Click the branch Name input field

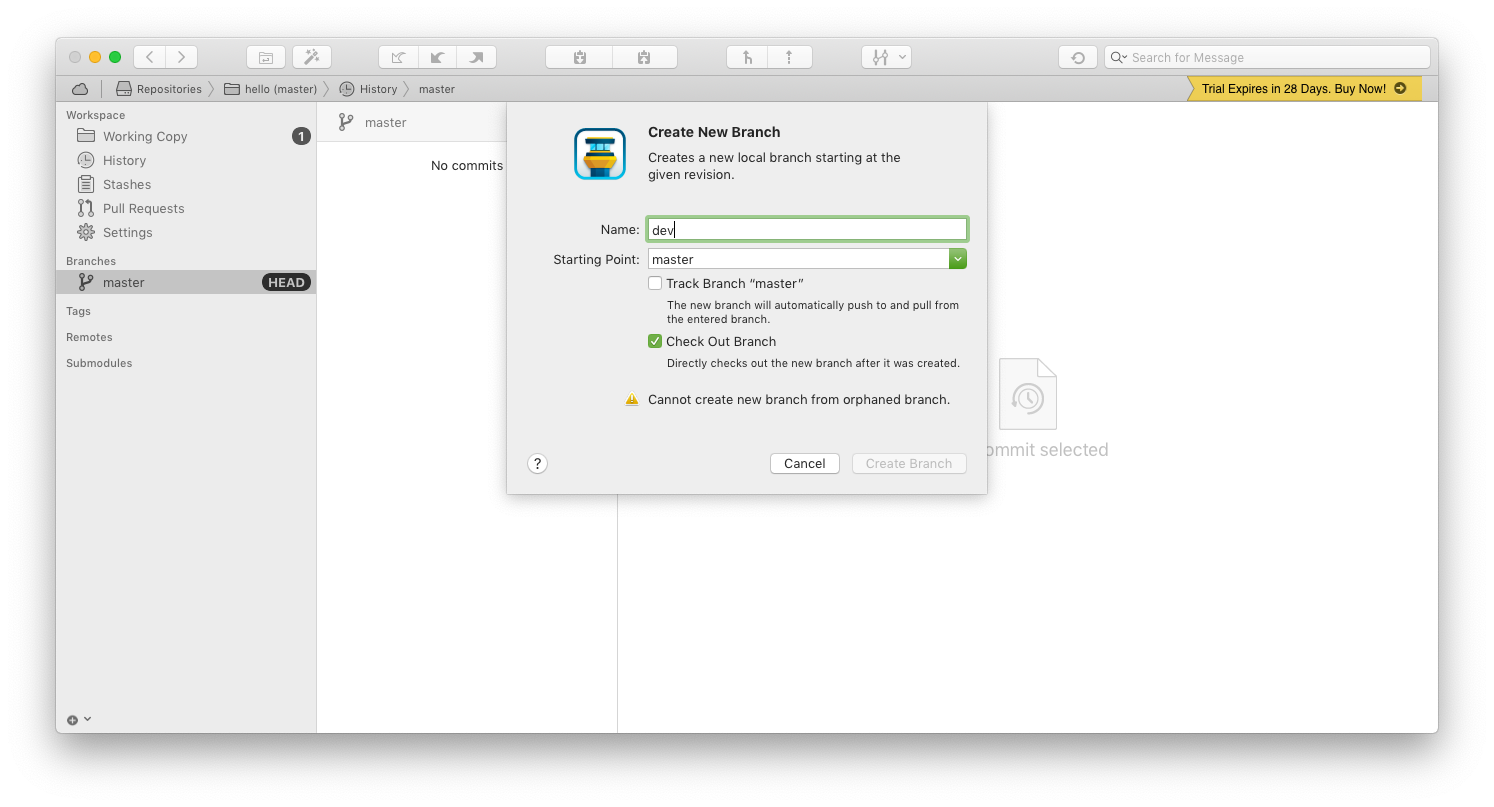click(807, 229)
